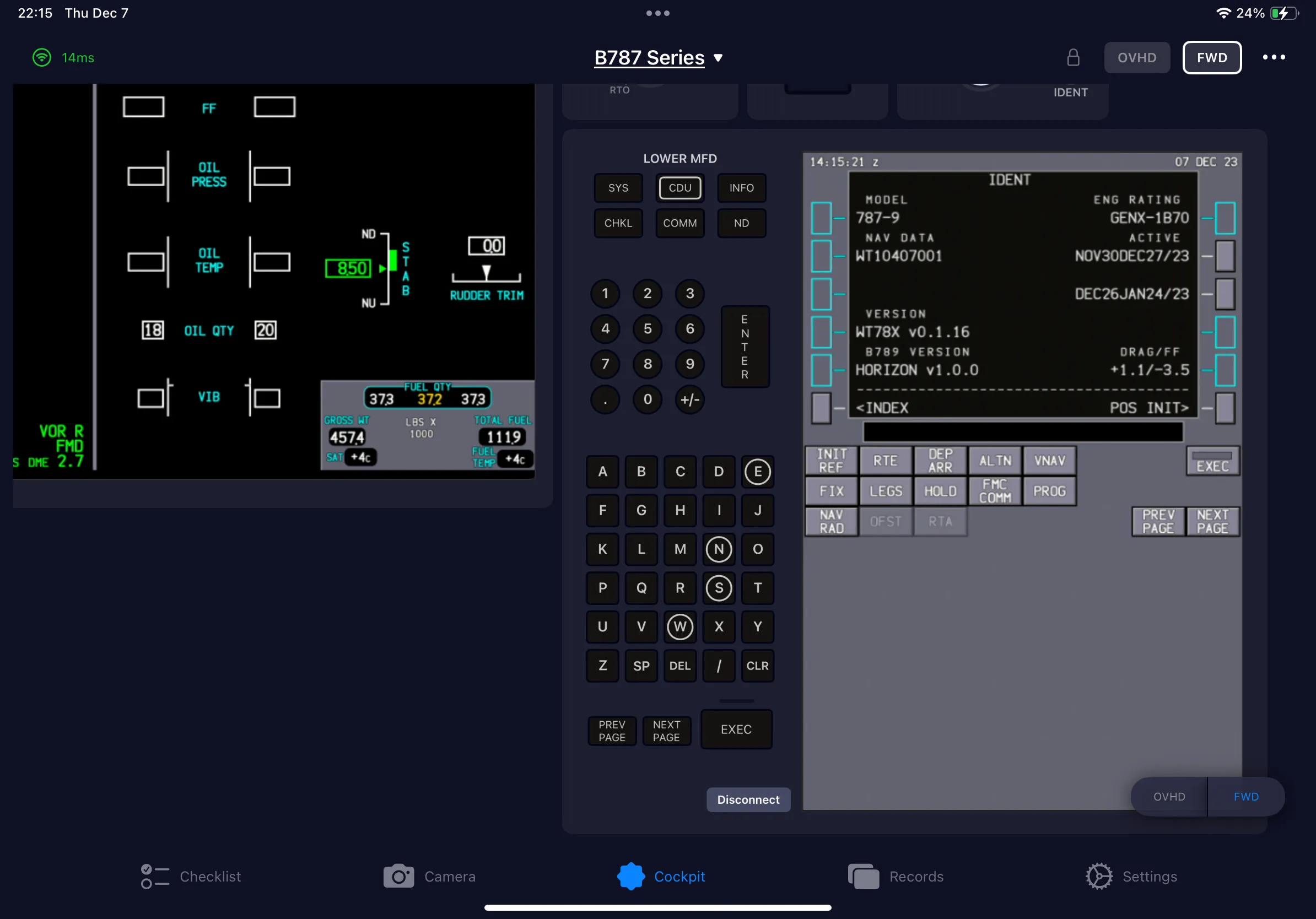Tap letter key A
Image resolution: width=1316 pixels, height=919 pixels.
click(x=602, y=472)
